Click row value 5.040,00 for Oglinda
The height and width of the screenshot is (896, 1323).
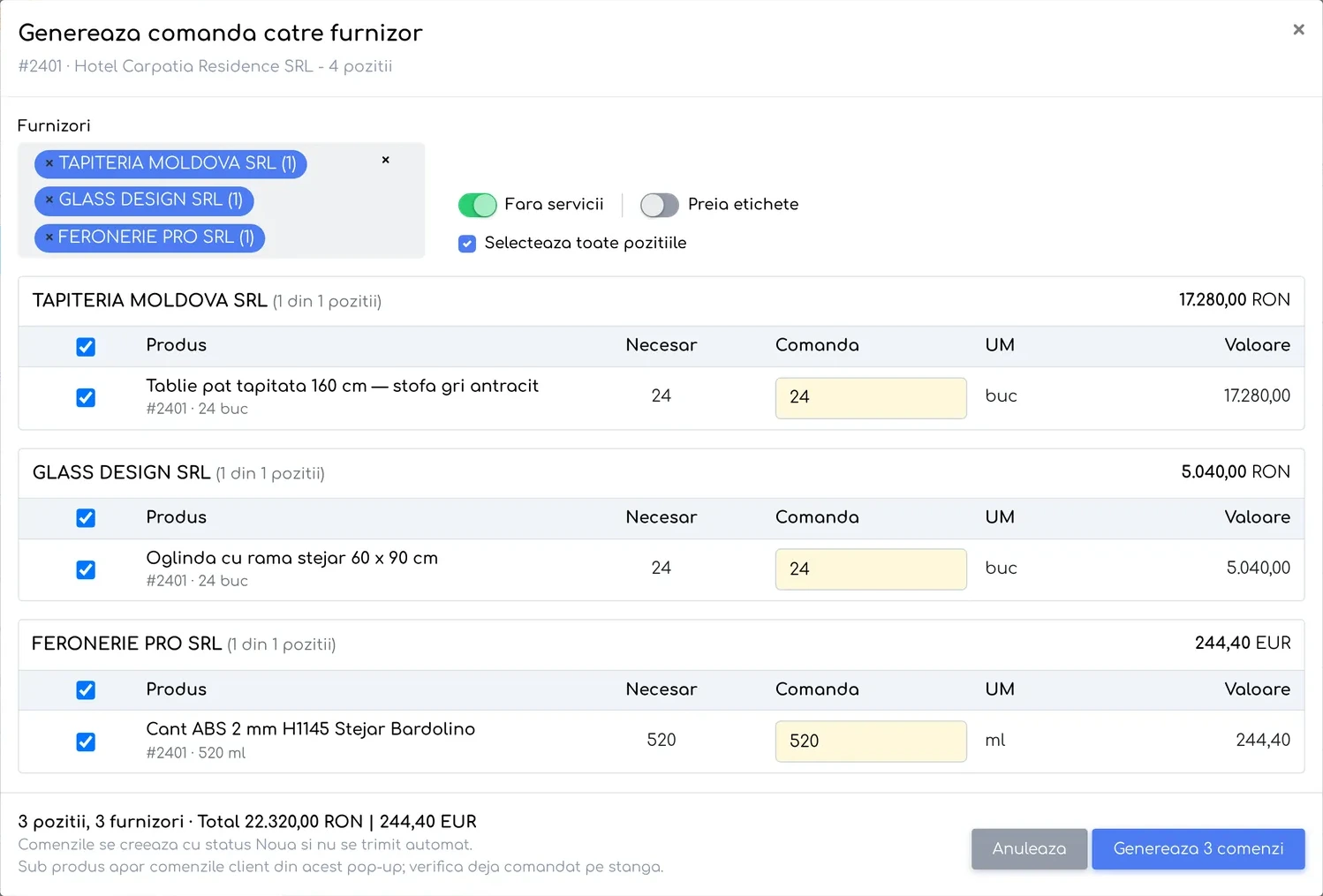tap(1259, 568)
